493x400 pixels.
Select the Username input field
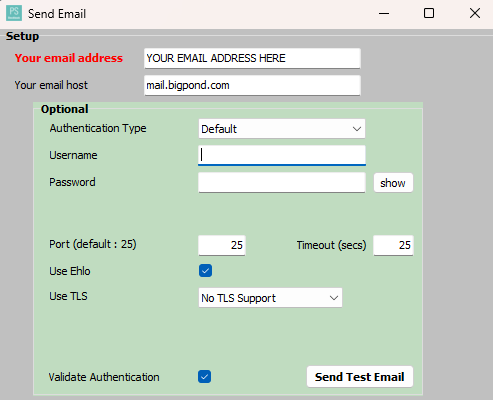[x=282, y=155]
